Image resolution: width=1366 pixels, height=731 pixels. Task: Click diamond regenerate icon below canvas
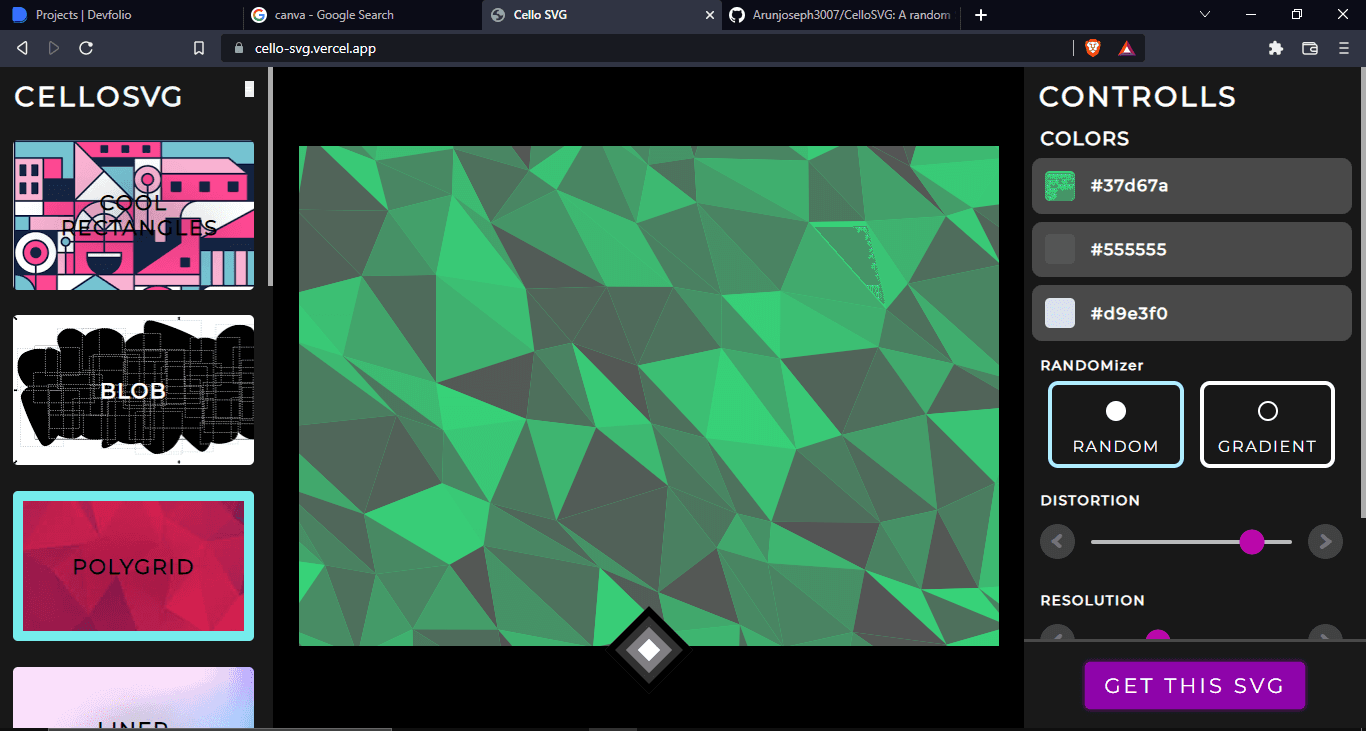click(649, 651)
